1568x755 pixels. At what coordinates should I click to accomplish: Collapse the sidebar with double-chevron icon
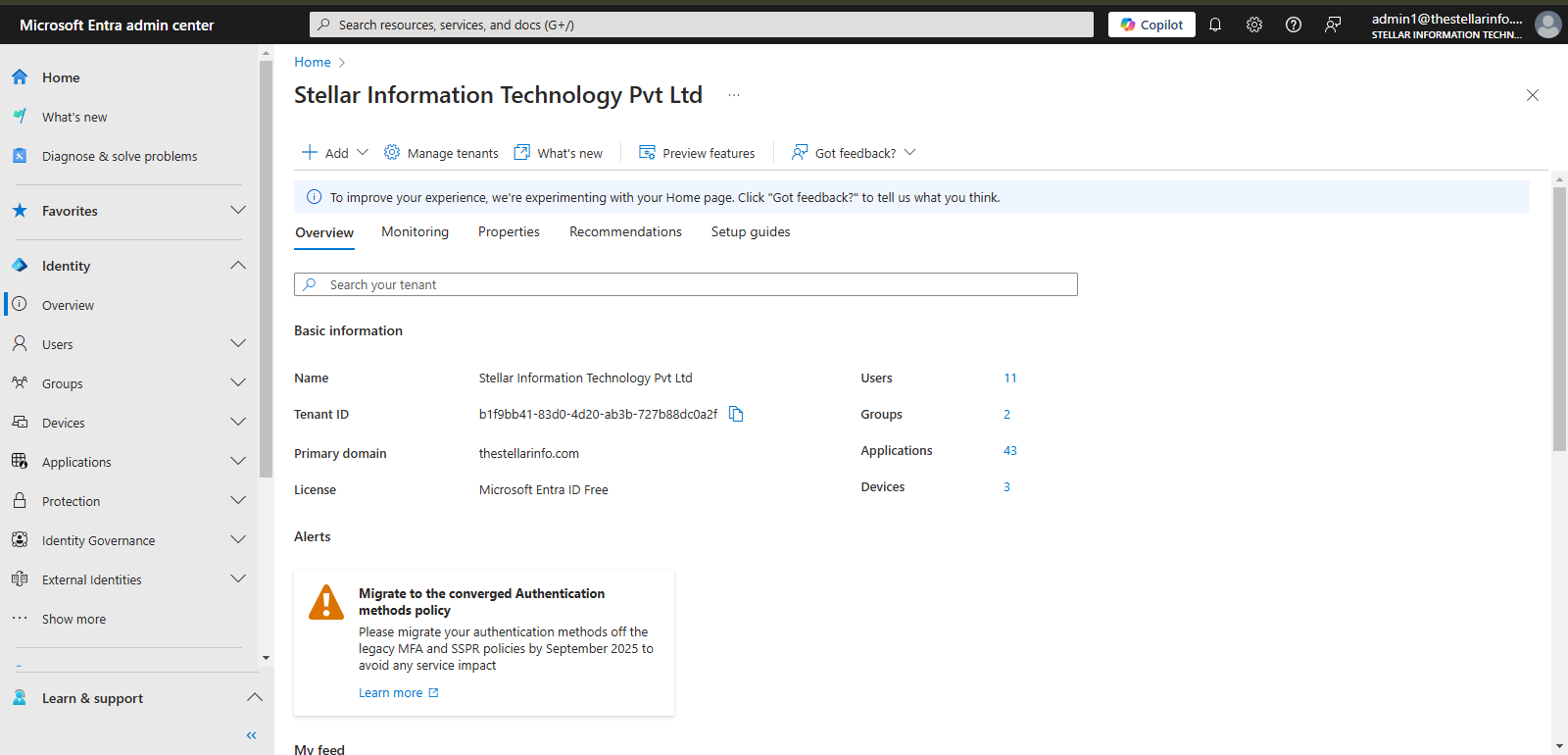(x=251, y=734)
